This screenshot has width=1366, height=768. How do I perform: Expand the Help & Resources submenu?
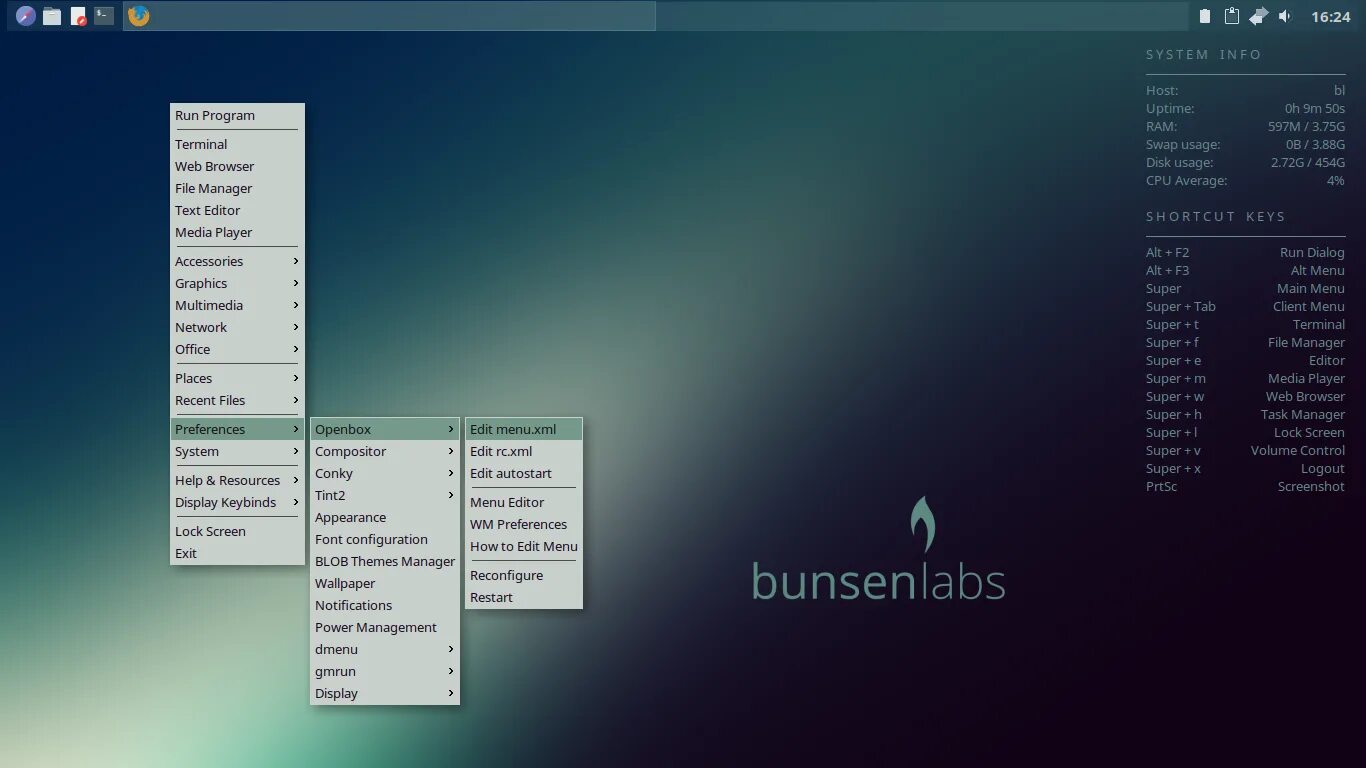pyautogui.click(x=237, y=480)
